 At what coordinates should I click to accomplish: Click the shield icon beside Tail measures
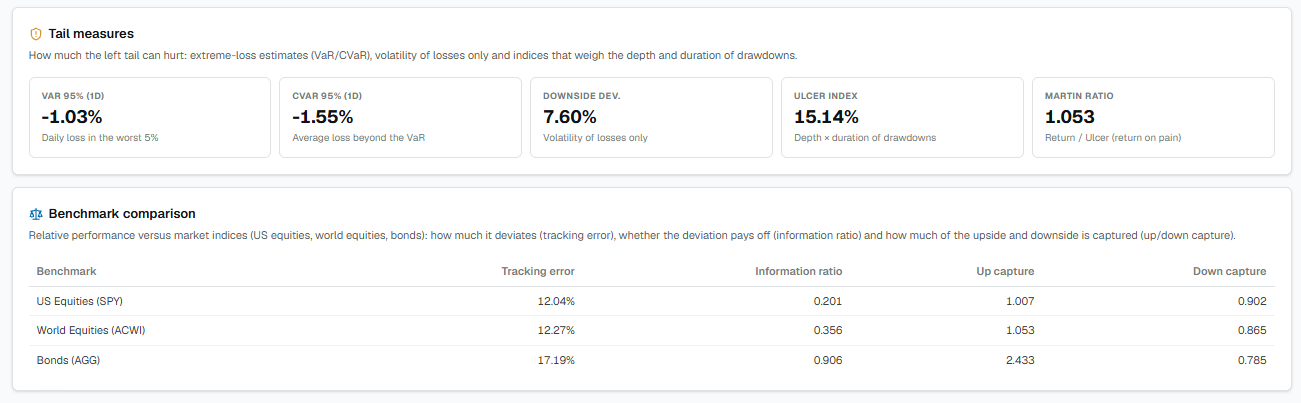[36, 34]
